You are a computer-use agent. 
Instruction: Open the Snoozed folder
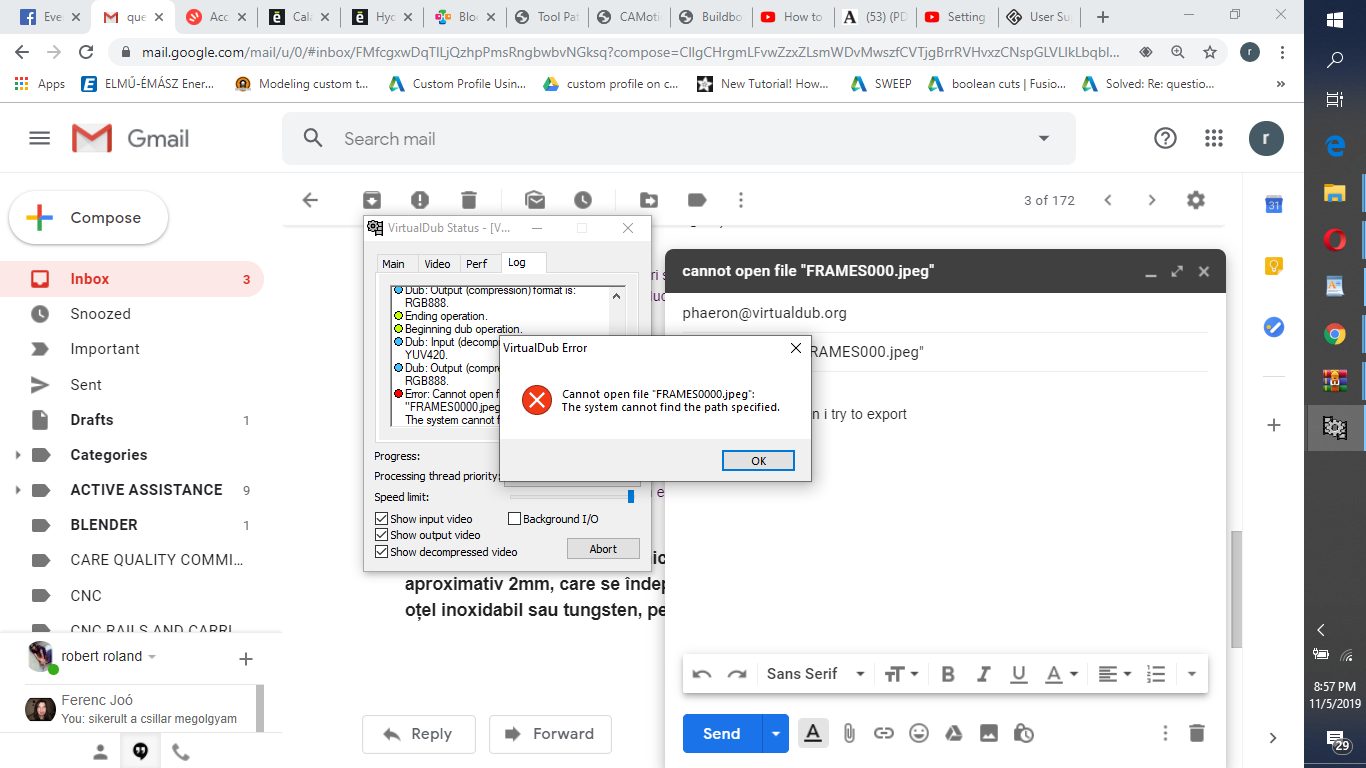point(132,314)
